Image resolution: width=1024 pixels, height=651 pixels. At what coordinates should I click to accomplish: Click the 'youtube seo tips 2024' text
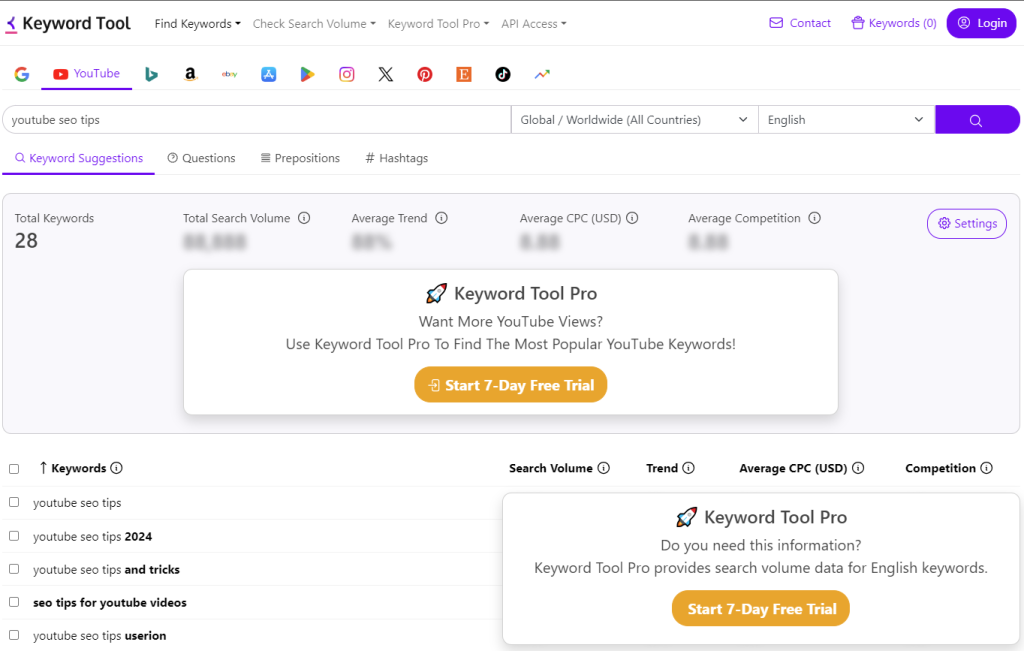[x=93, y=536]
